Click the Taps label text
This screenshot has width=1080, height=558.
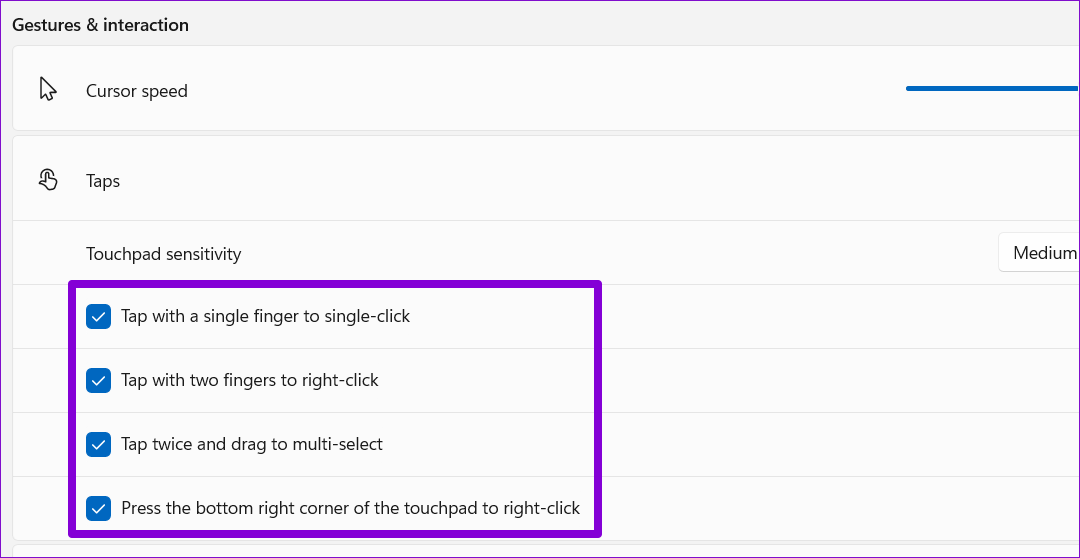(x=103, y=181)
